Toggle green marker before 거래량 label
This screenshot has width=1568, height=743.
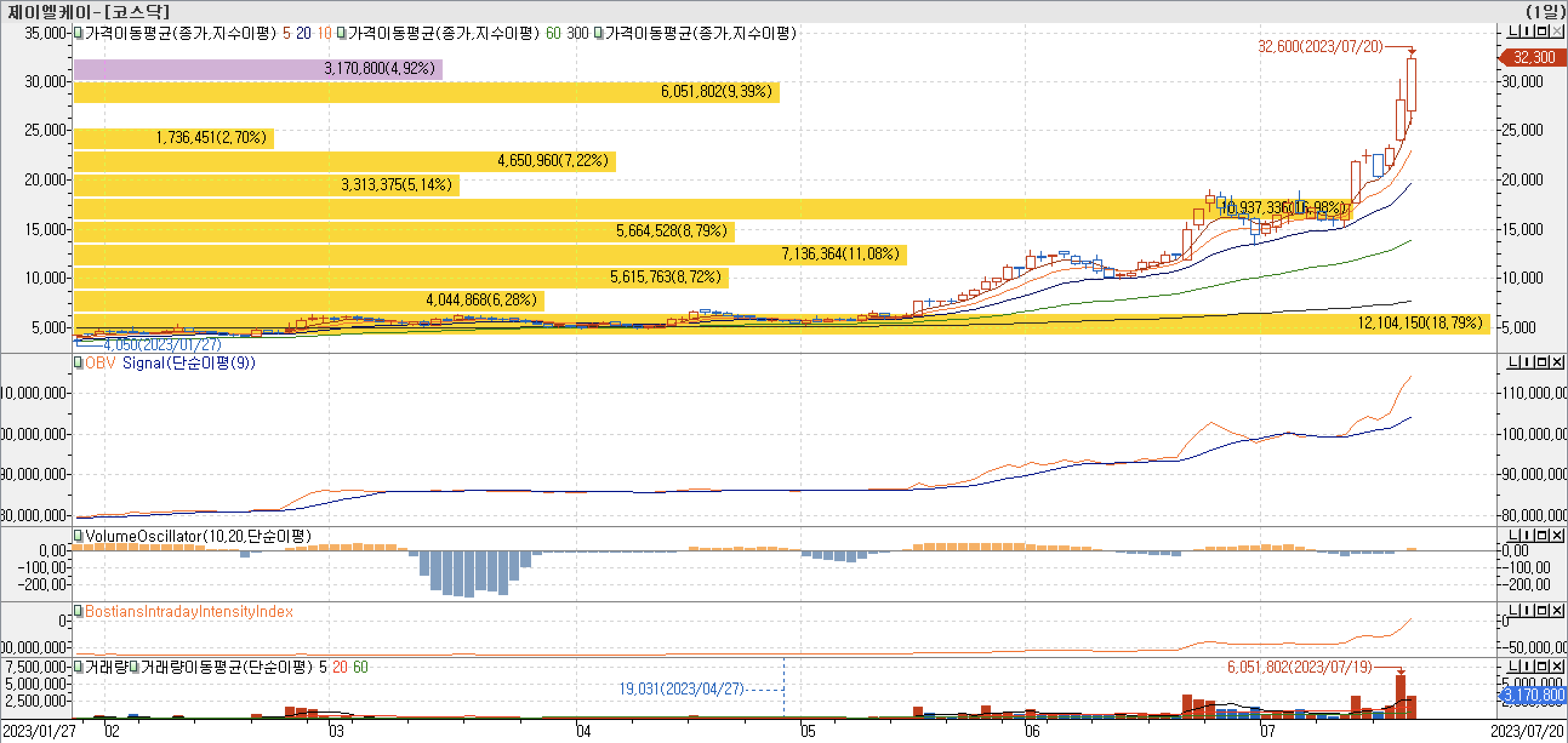pyautogui.click(x=78, y=666)
